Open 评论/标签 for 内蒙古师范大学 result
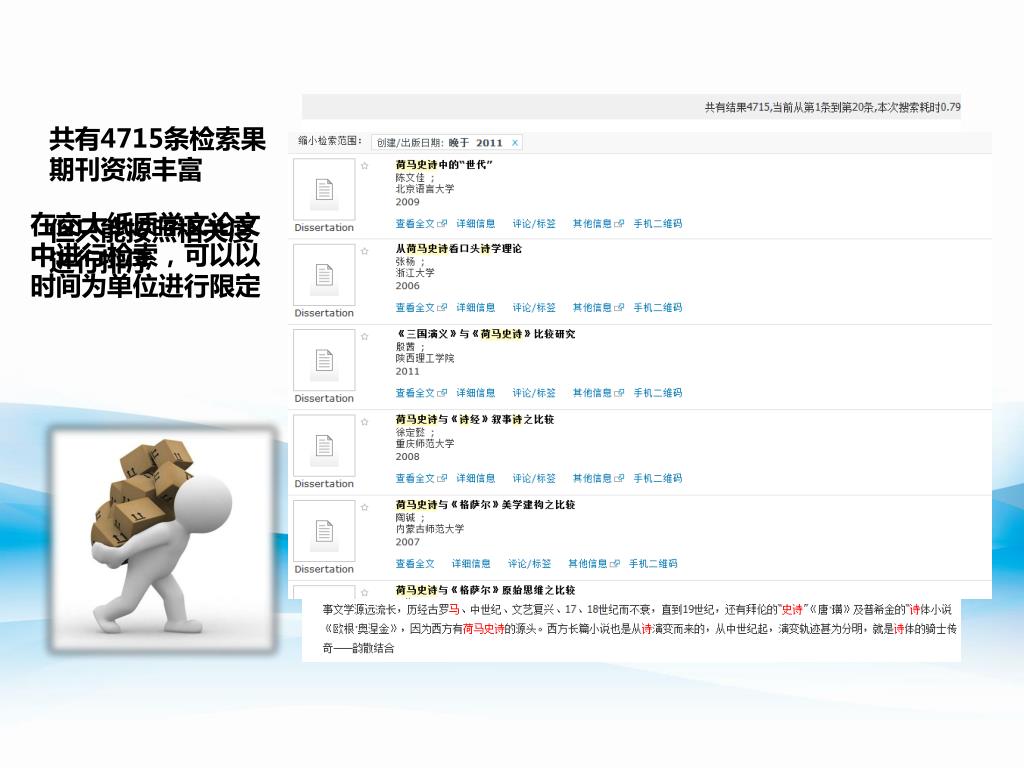This screenshot has height=768, width=1024. 529,564
